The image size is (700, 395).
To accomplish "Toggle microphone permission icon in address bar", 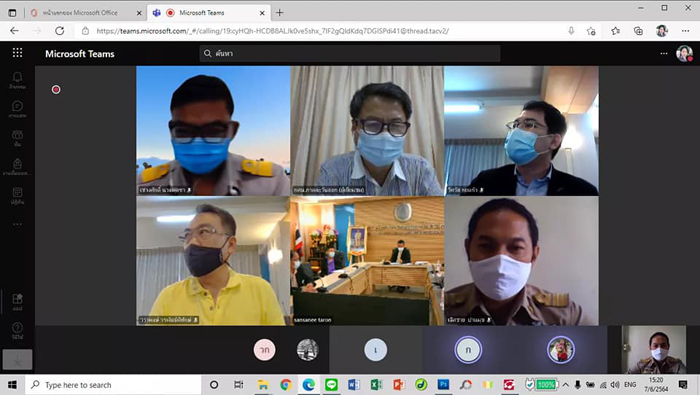I will (571, 31).
